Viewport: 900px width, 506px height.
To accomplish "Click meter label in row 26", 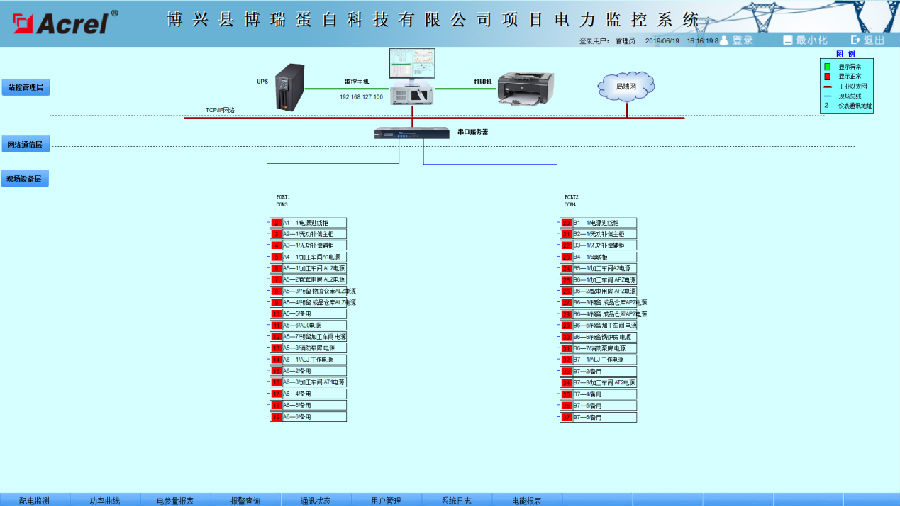I will 604,291.
